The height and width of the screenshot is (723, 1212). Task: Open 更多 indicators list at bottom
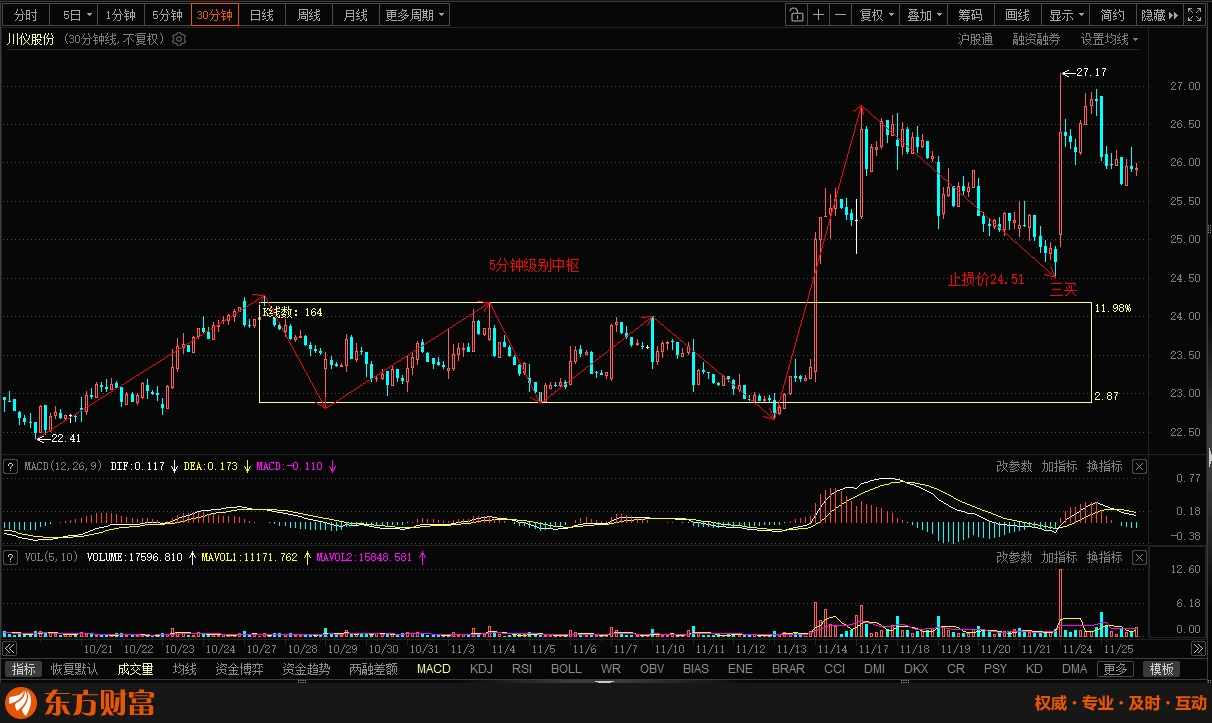[x=1117, y=669]
